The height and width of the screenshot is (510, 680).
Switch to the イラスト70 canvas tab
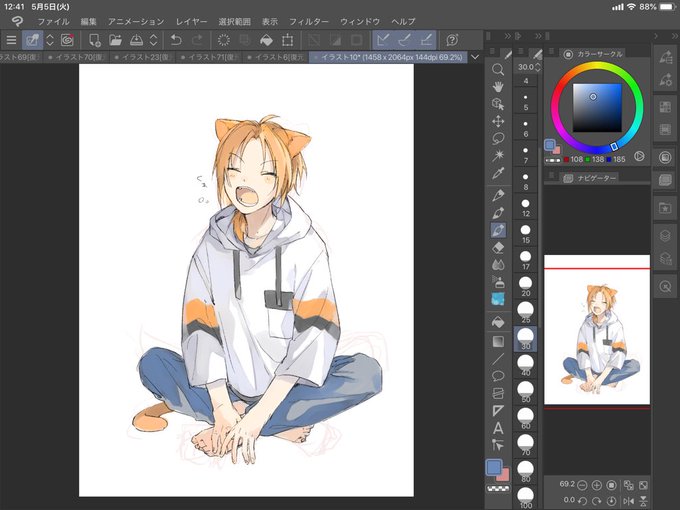[x=77, y=57]
